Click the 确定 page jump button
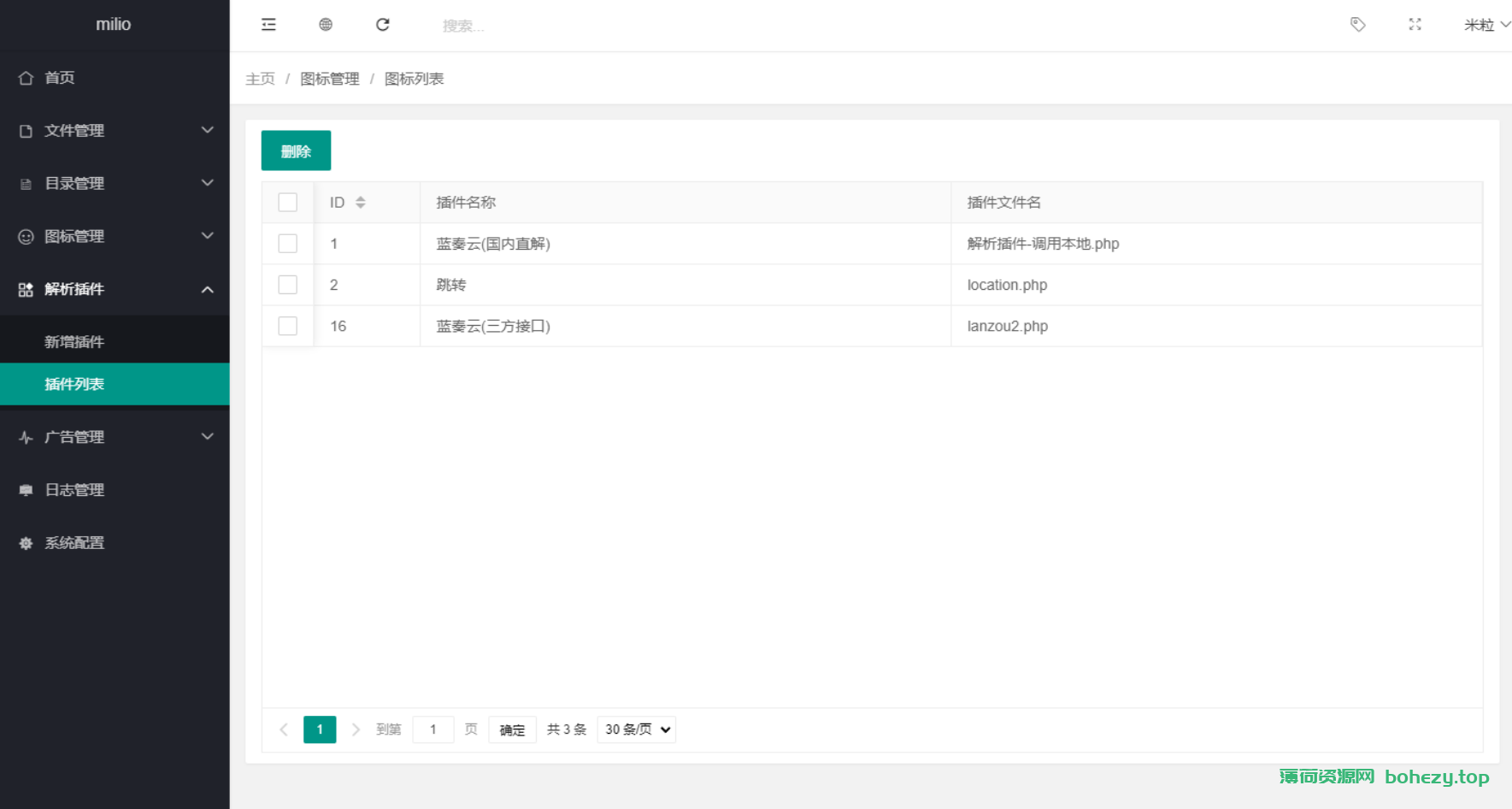 [512, 729]
